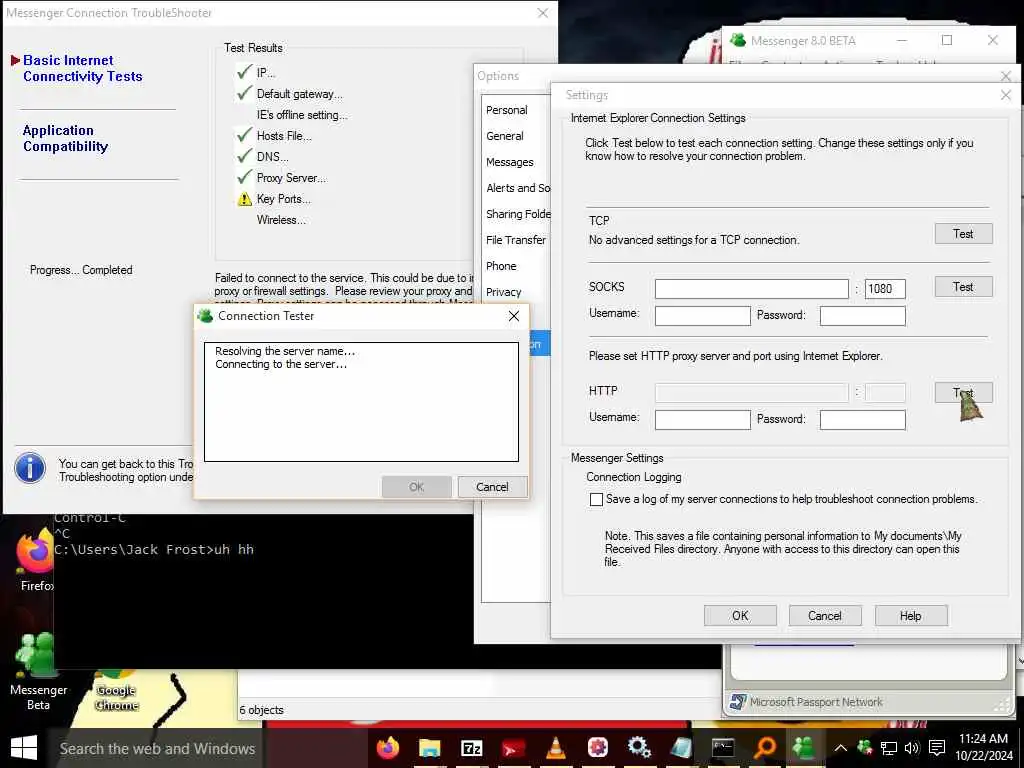Launch 7-Zip from the taskbar

point(472,748)
